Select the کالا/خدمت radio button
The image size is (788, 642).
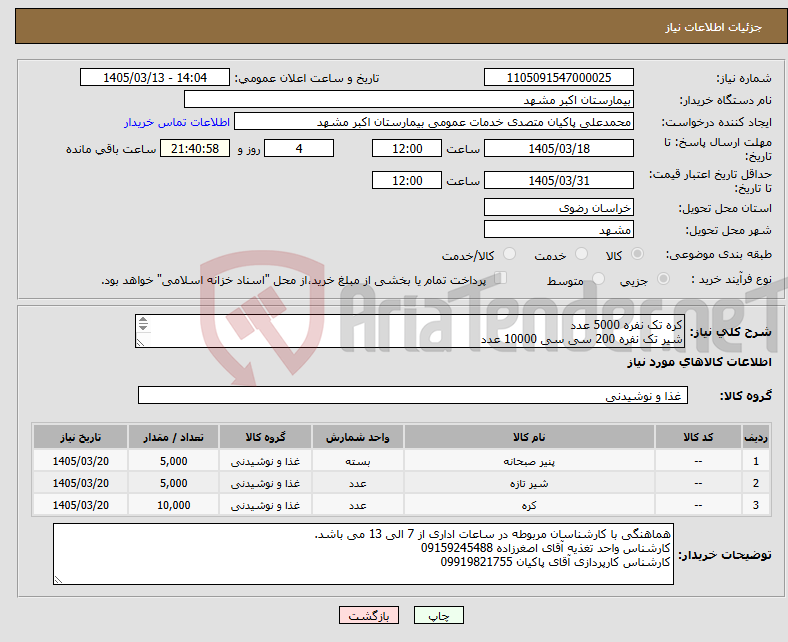(x=510, y=254)
